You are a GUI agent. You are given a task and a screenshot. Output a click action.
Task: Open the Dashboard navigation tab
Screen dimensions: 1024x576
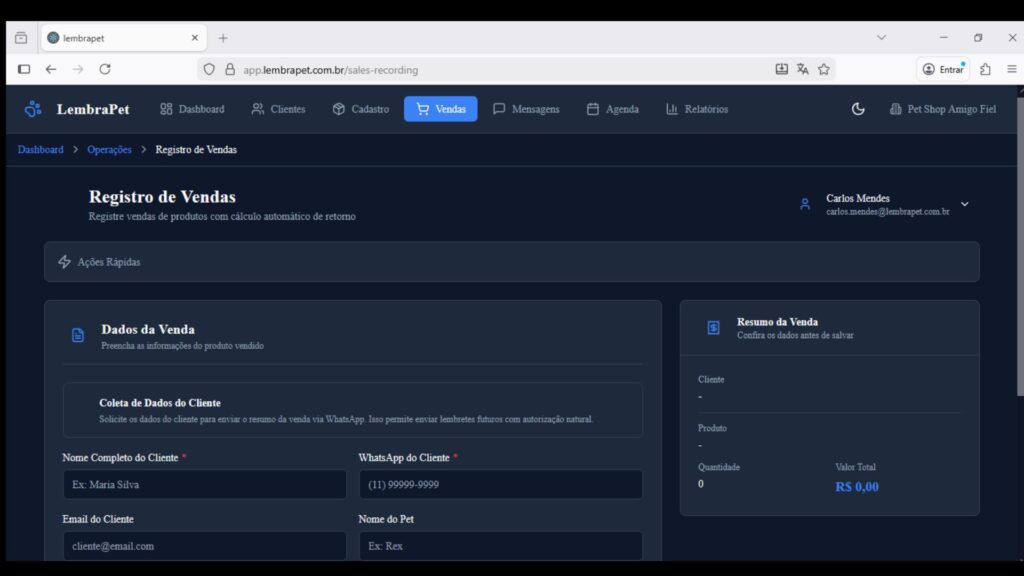click(x=192, y=109)
